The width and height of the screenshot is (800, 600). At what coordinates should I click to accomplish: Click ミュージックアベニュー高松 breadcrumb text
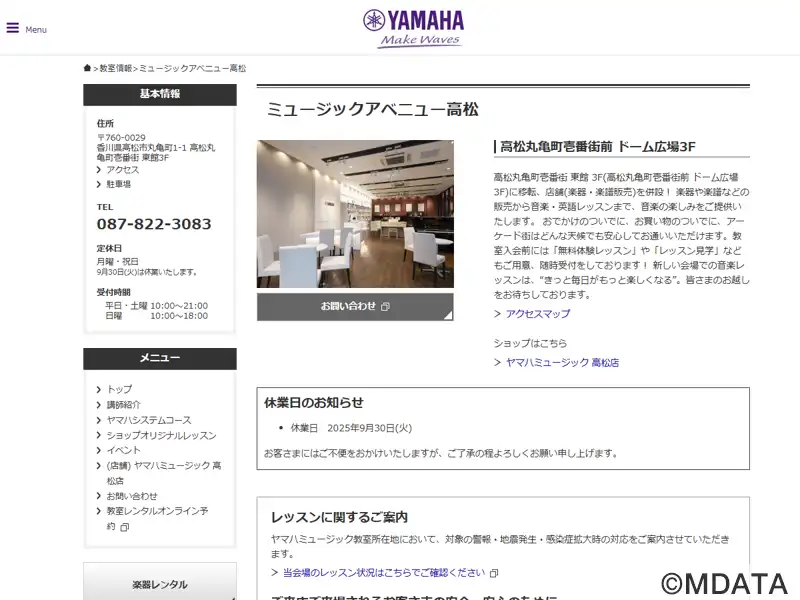tap(192, 68)
